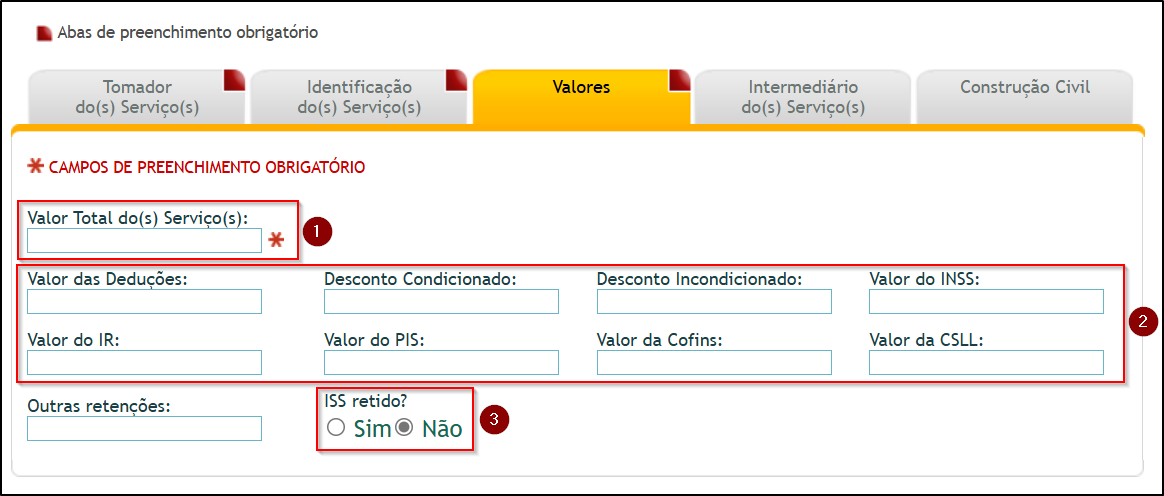Open the Tomador do(s) Serviço(s) tab
This screenshot has width=1164, height=496.
(137, 97)
